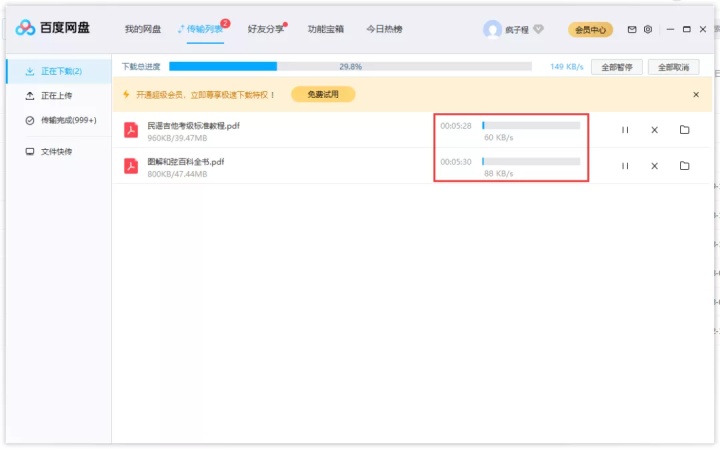Image resolution: width=720 pixels, height=449 pixels.
Task: Open the settings gear icon
Action: coord(648,29)
